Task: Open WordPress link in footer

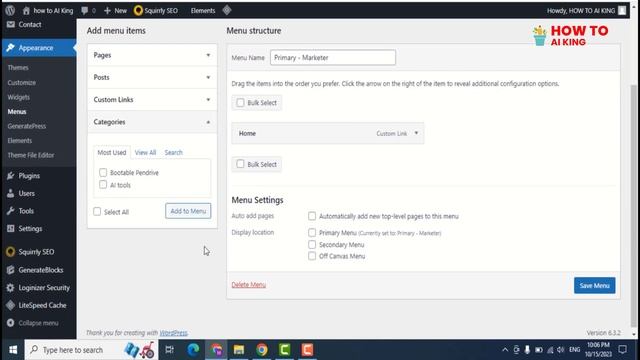Action: pyautogui.click(x=173, y=333)
